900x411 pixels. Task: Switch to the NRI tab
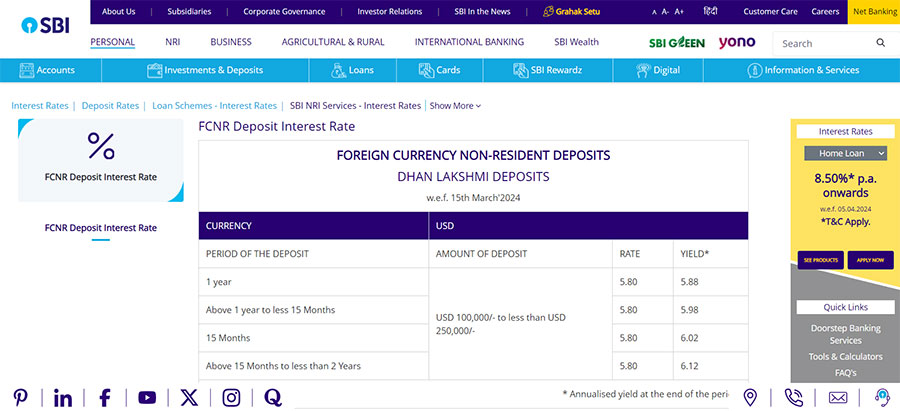point(172,43)
